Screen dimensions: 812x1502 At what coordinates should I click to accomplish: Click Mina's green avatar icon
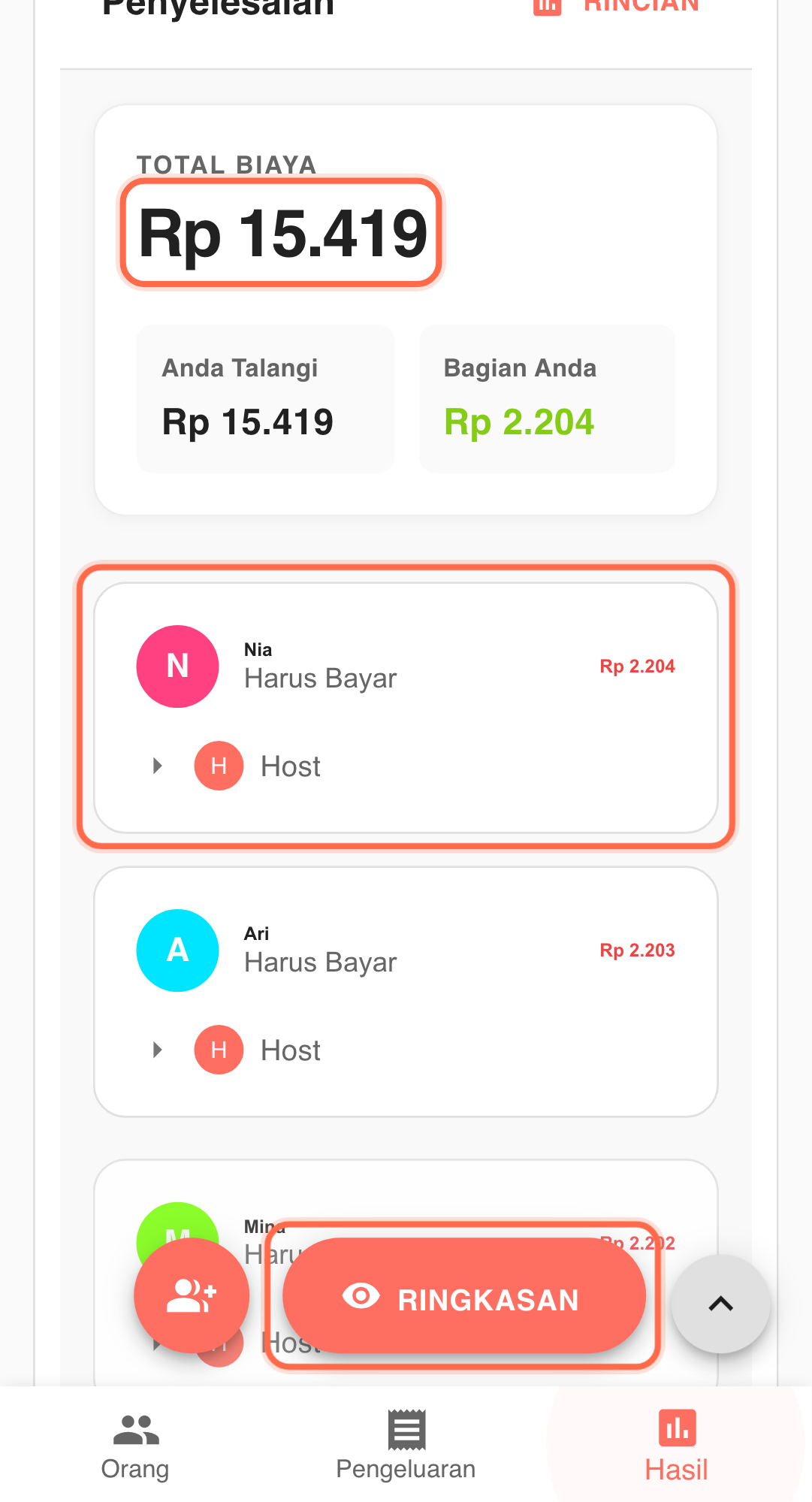[177, 1221]
